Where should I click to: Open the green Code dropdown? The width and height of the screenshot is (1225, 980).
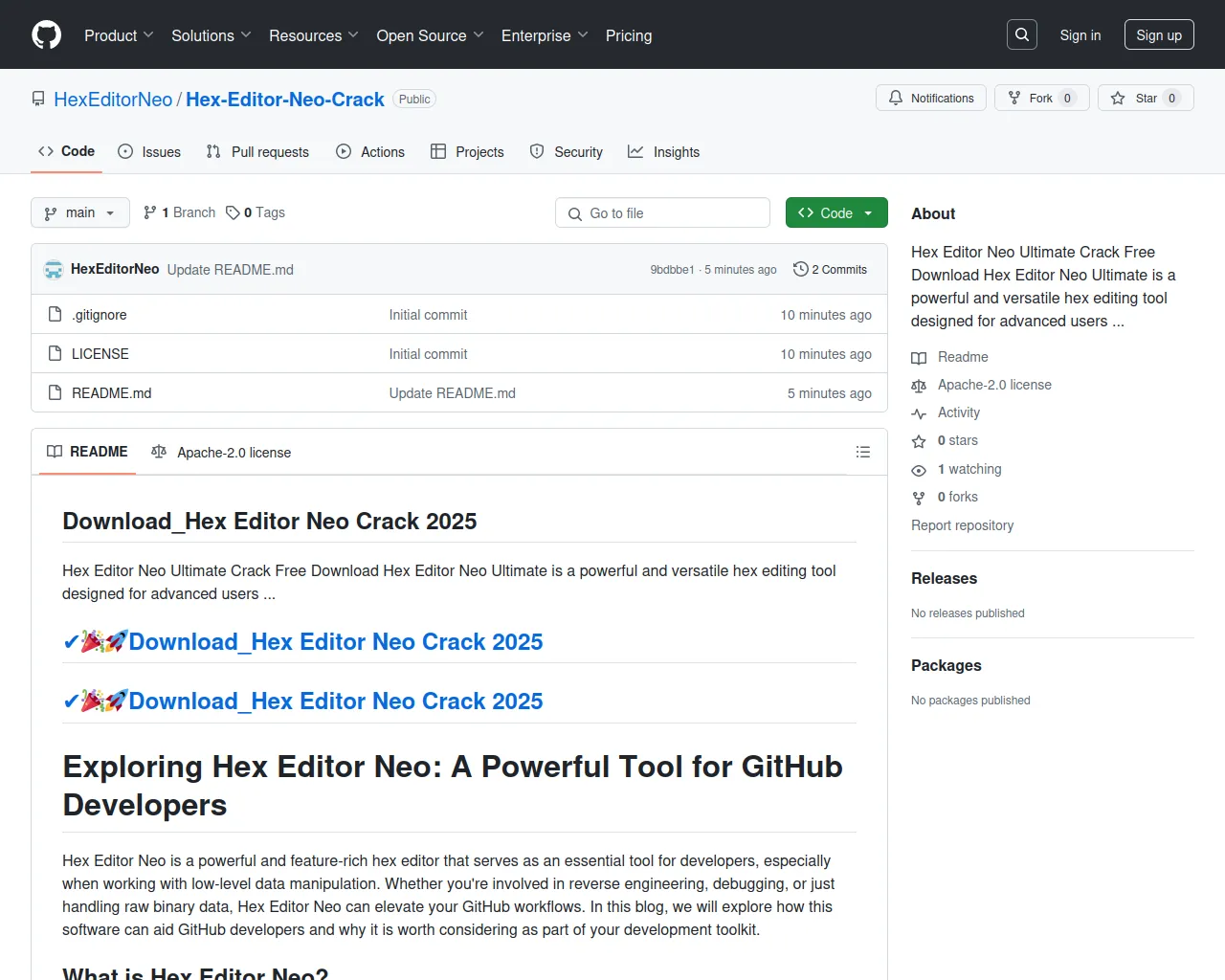pos(836,212)
